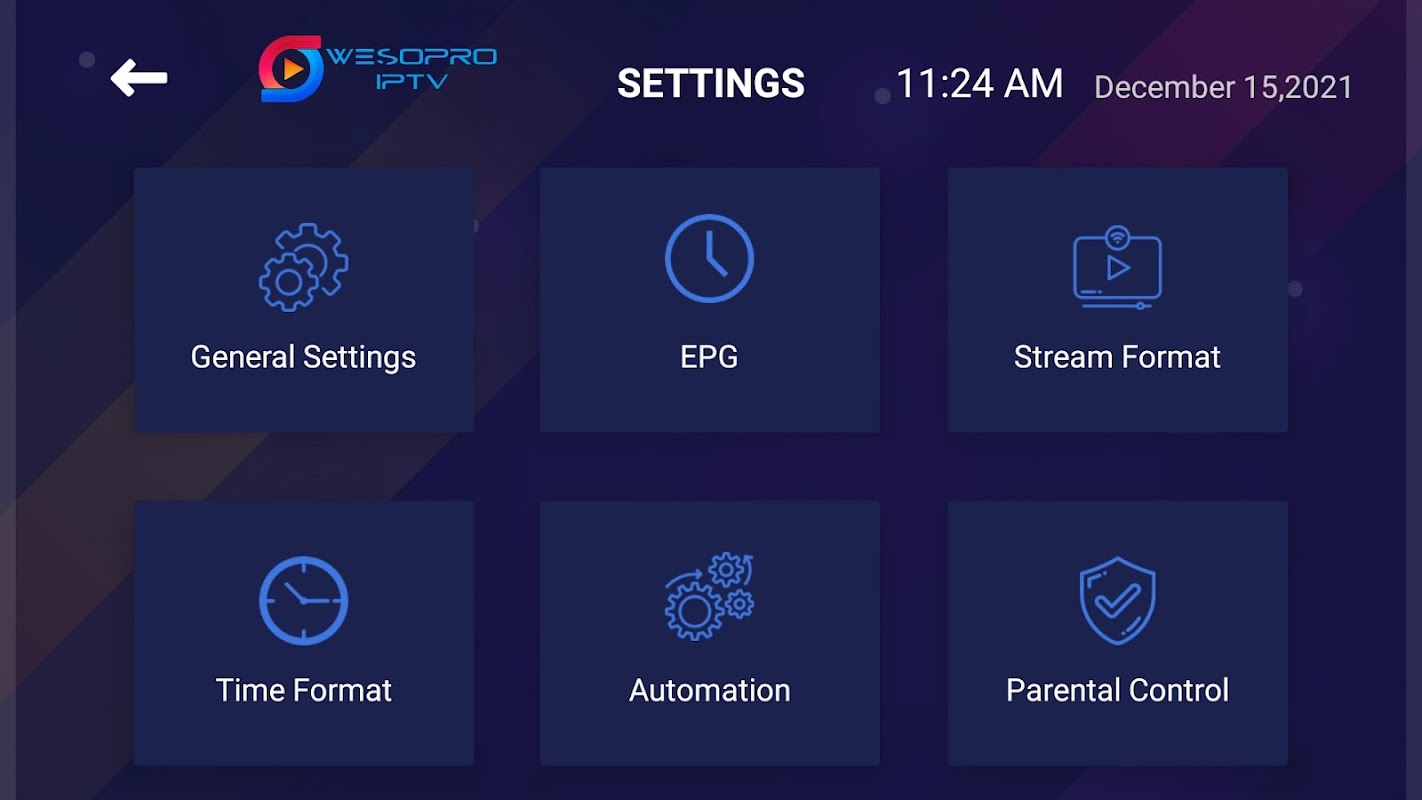This screenshot has width=1422, height=800.
Task: Open the EPG label
Action: [x=709, y=357]
